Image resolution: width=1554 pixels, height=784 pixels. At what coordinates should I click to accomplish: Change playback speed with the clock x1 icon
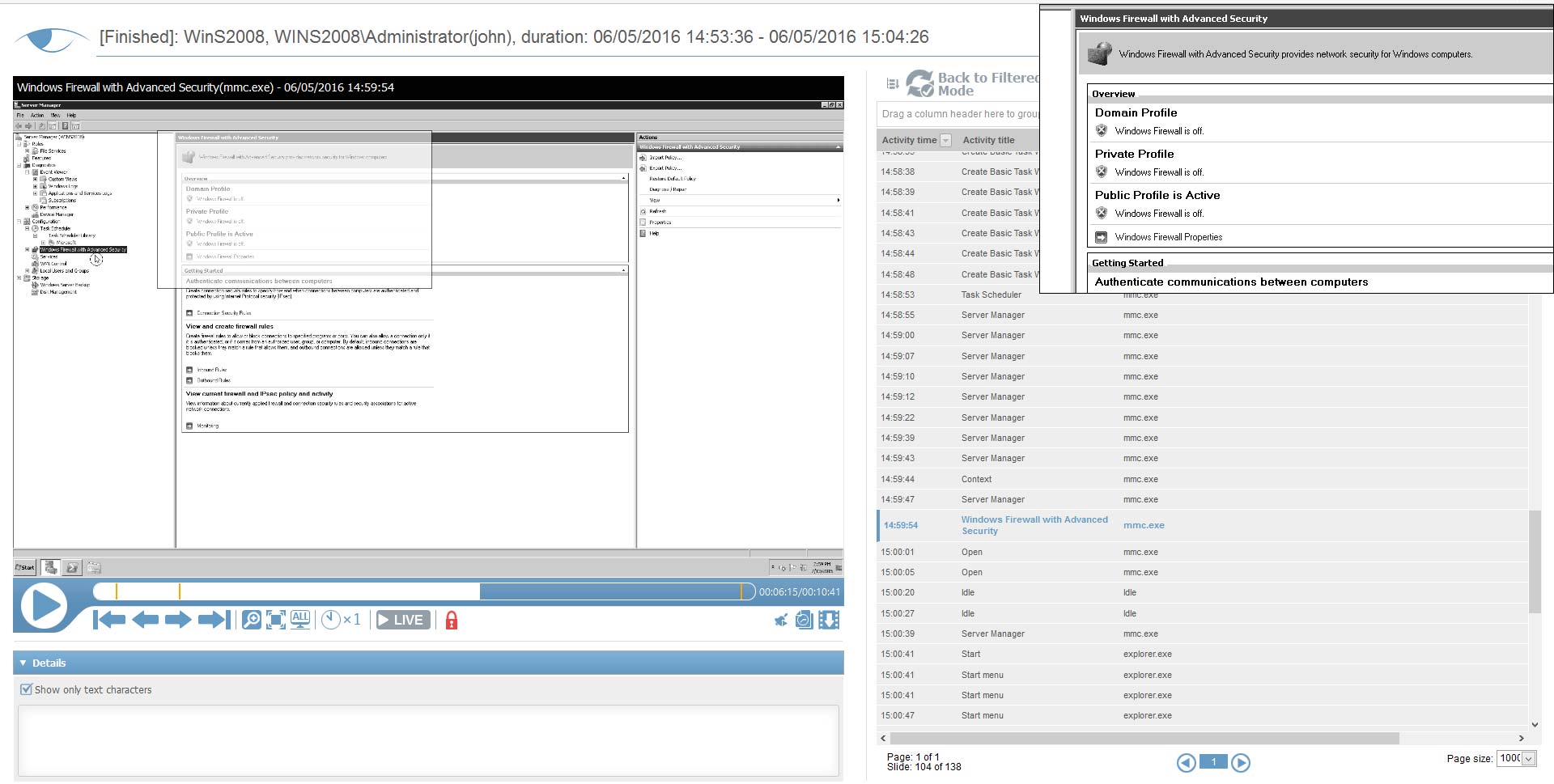[341, 620]
